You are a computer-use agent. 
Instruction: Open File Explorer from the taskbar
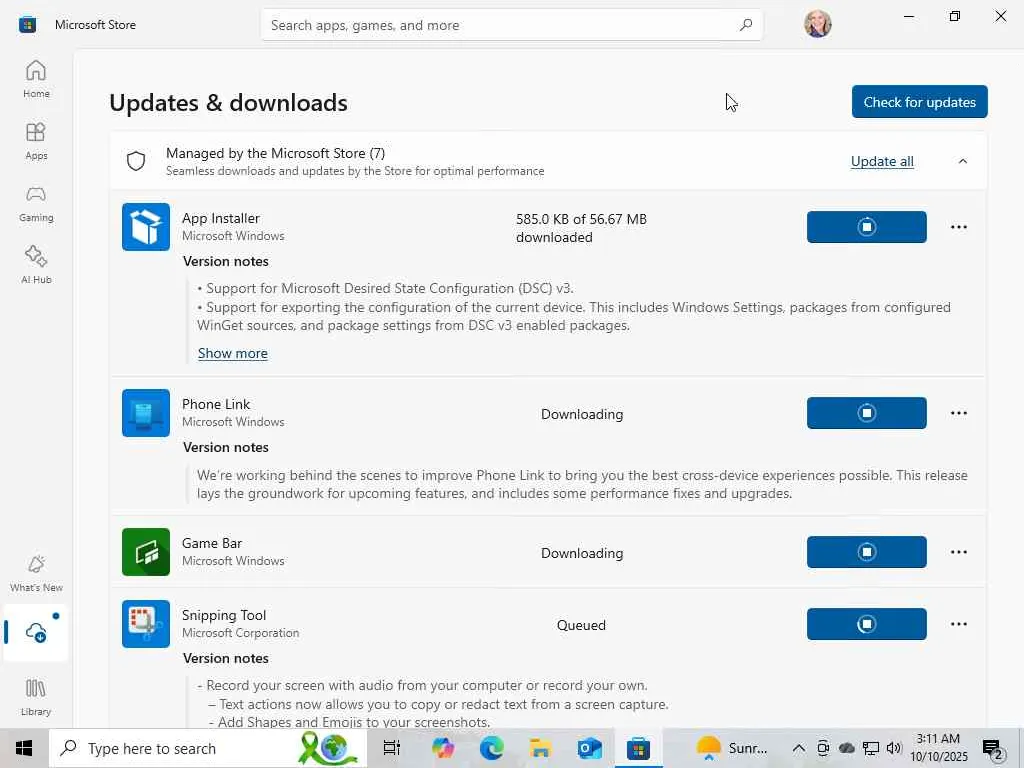pyautogui.click(x=541, y=748)
